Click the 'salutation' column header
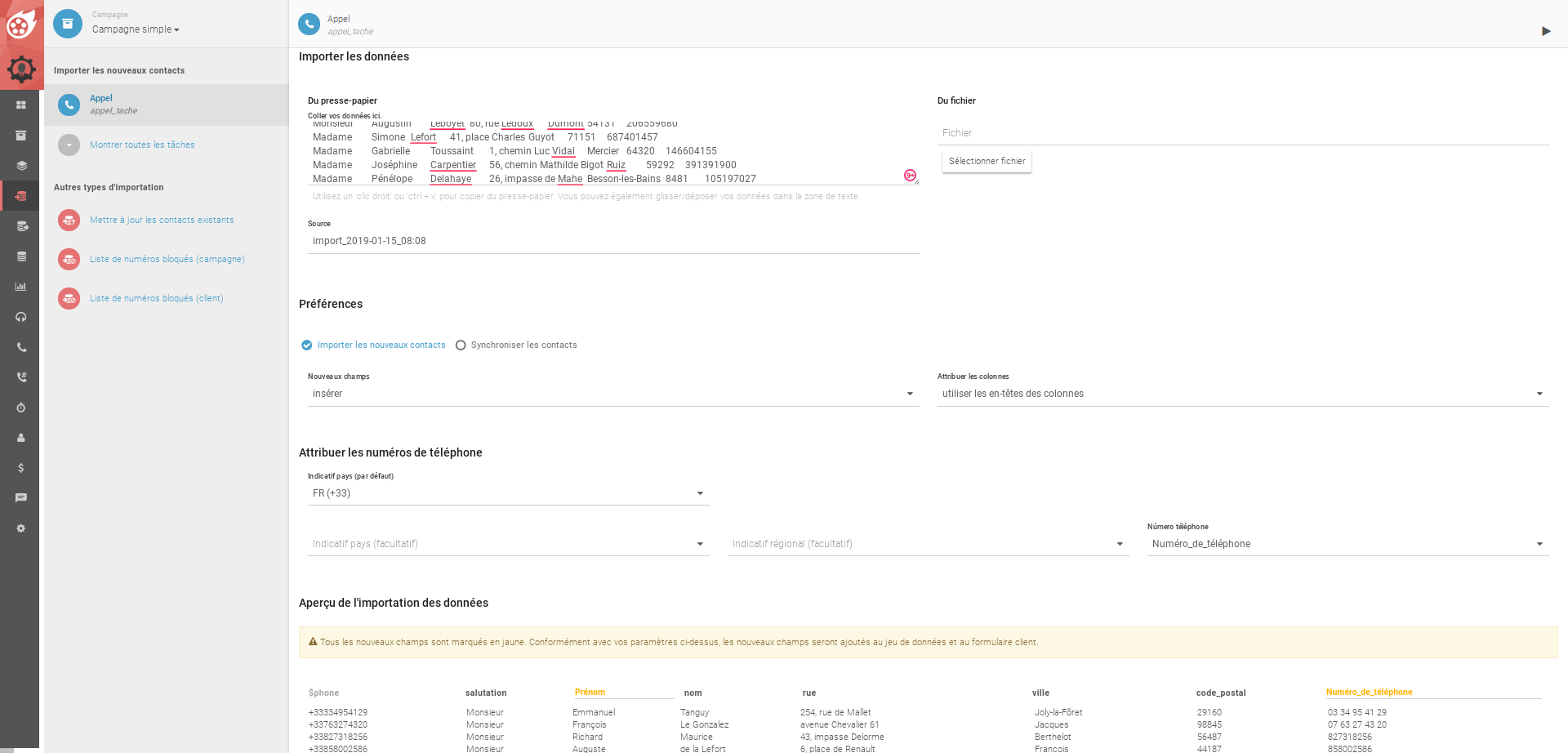Image resolution: width=1568 pixels, height=753 pixels. 486,693
